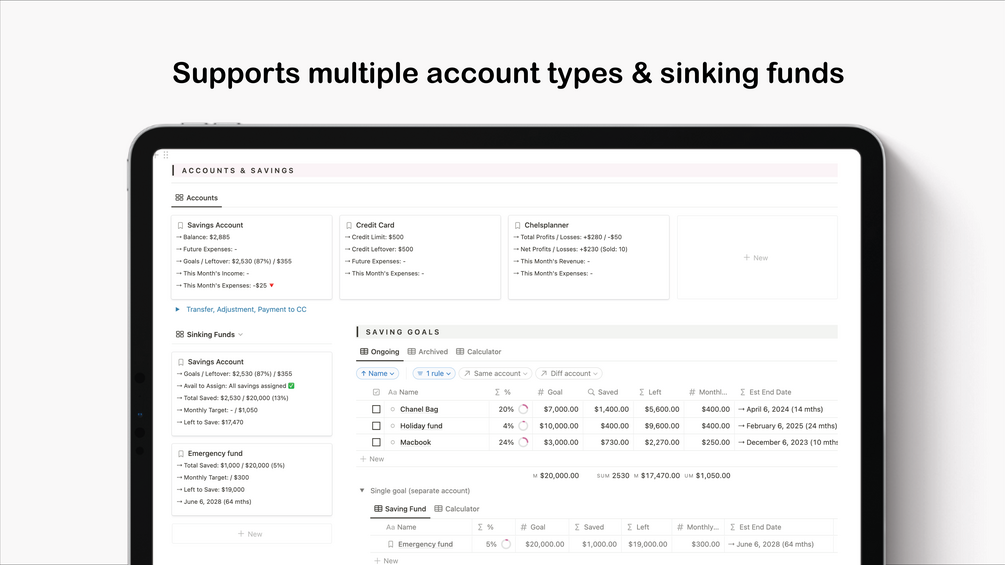This screenshot has width=1005, height=565.
Task: Click the Monthly column header in Saving Goals
Action: (708, 392)
